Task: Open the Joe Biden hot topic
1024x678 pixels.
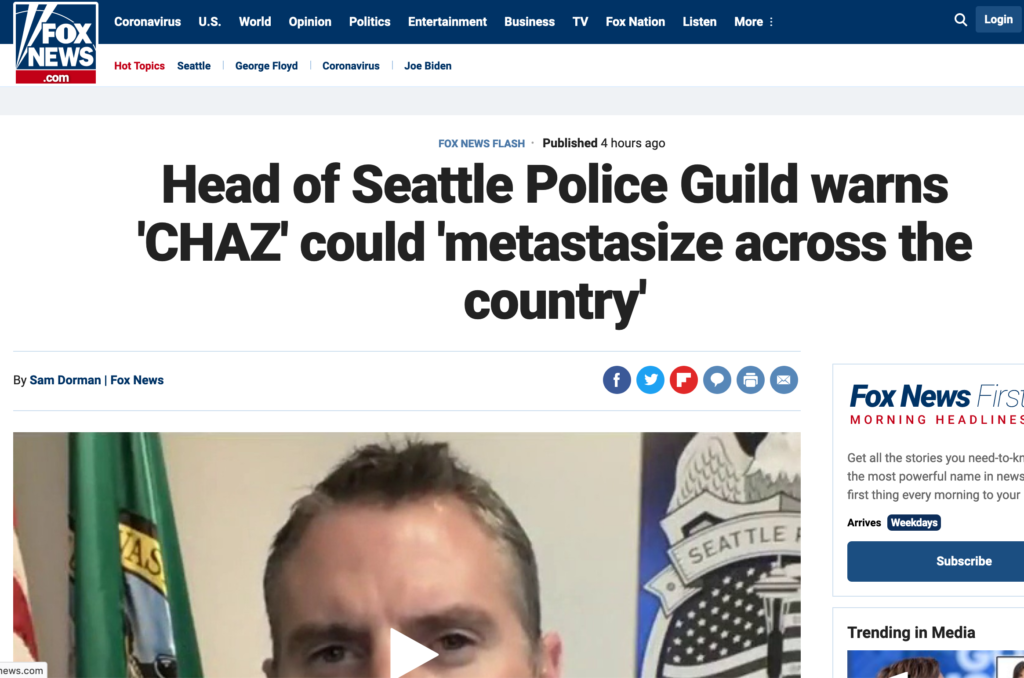Action: (x=428, y=66)
